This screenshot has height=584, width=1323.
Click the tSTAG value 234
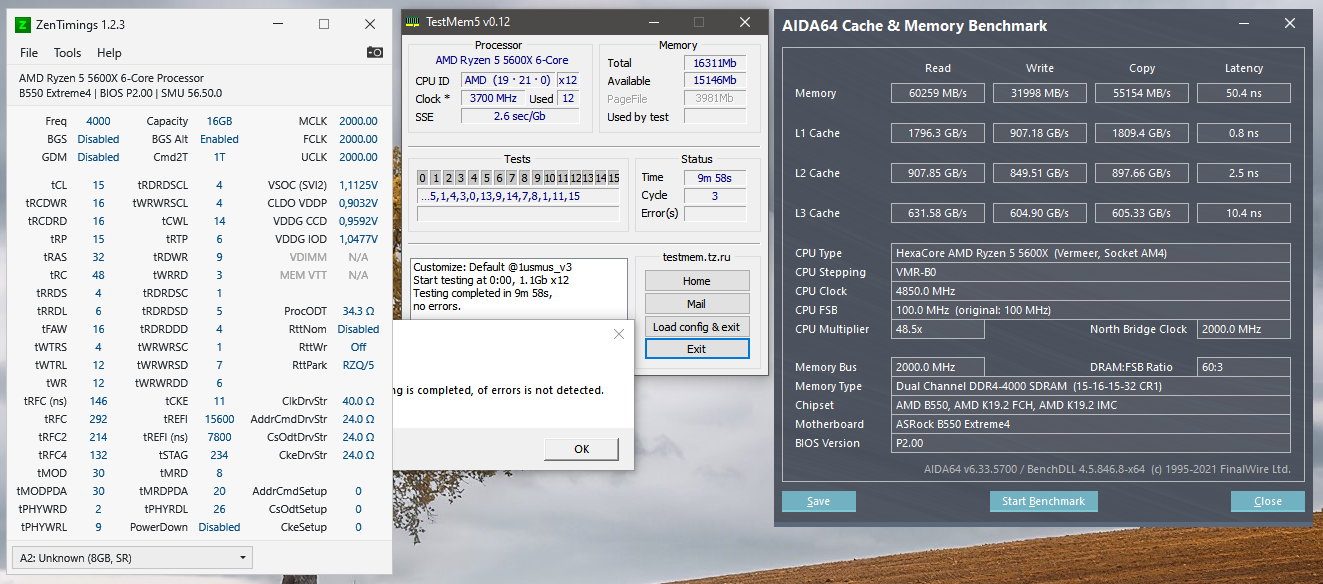pos(219,455)
